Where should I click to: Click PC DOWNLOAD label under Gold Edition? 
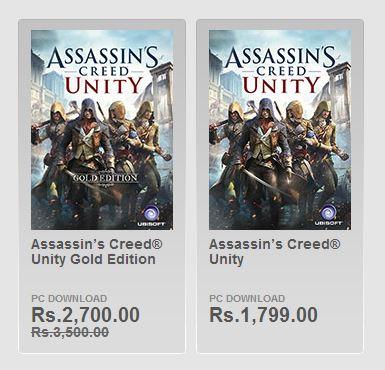(69, 298)
